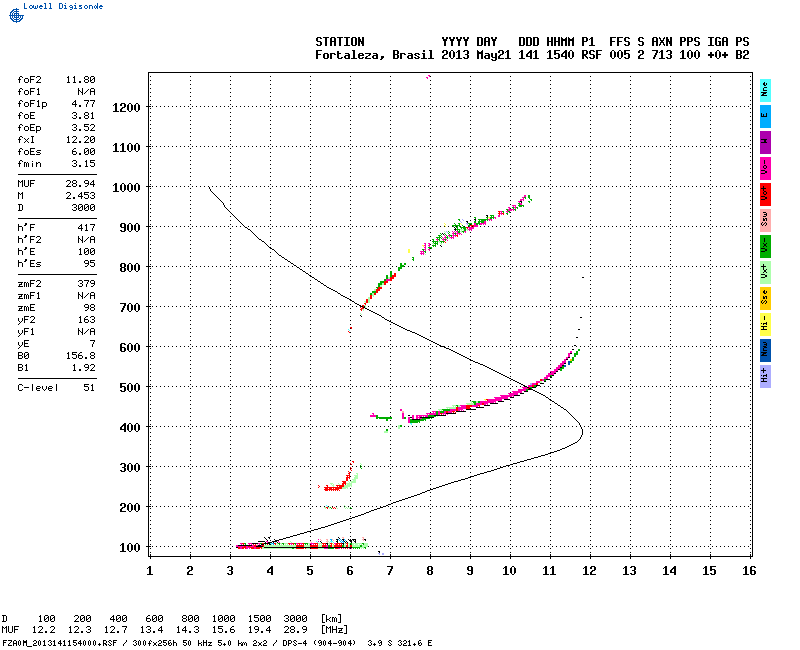Screen dimensions: 800x650
Task: Click the M value 2.453
Action: point(81,195)
